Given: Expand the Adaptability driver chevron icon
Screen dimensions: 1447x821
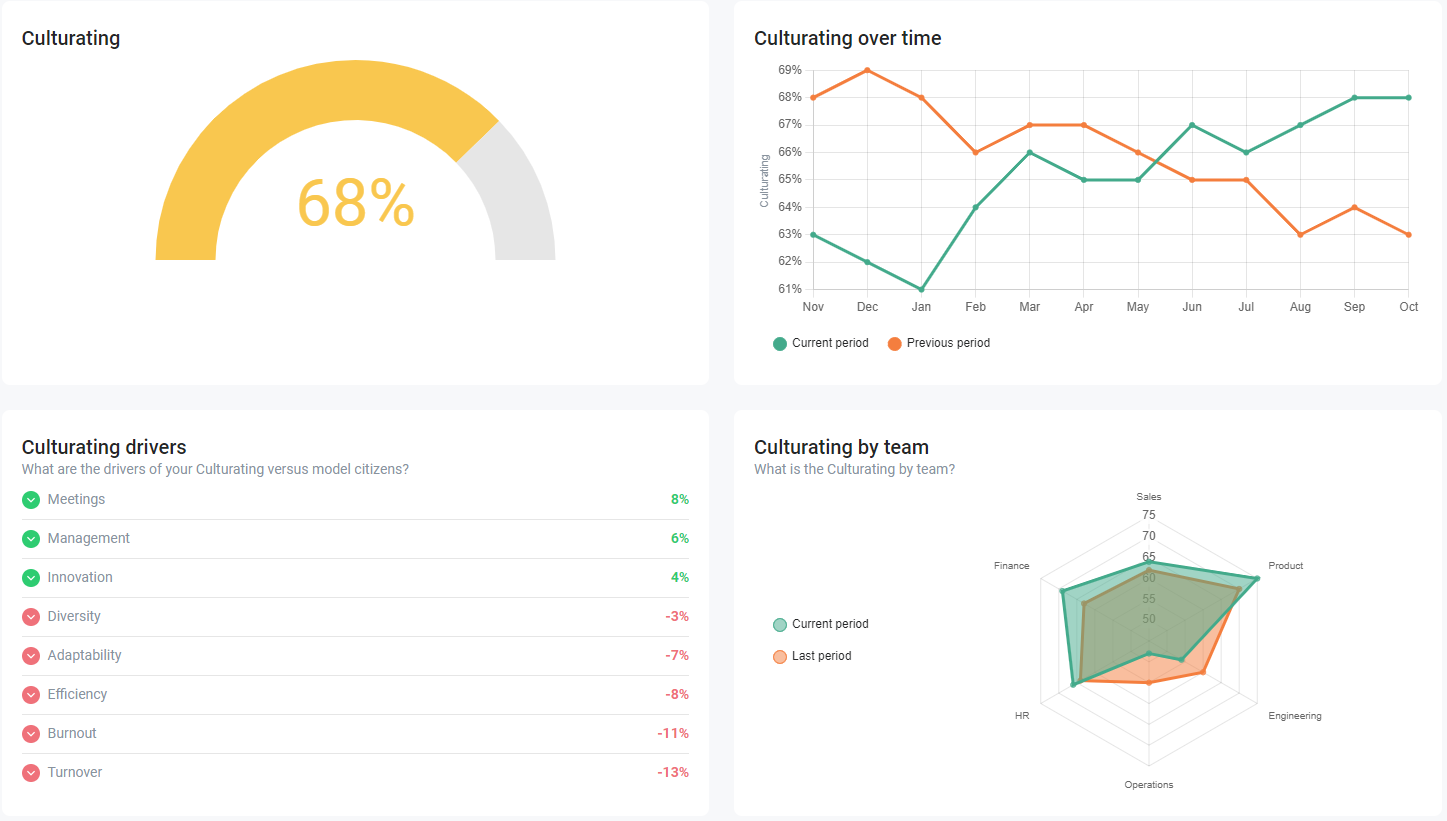Looking at the screenshot, I should pos(31,656).
